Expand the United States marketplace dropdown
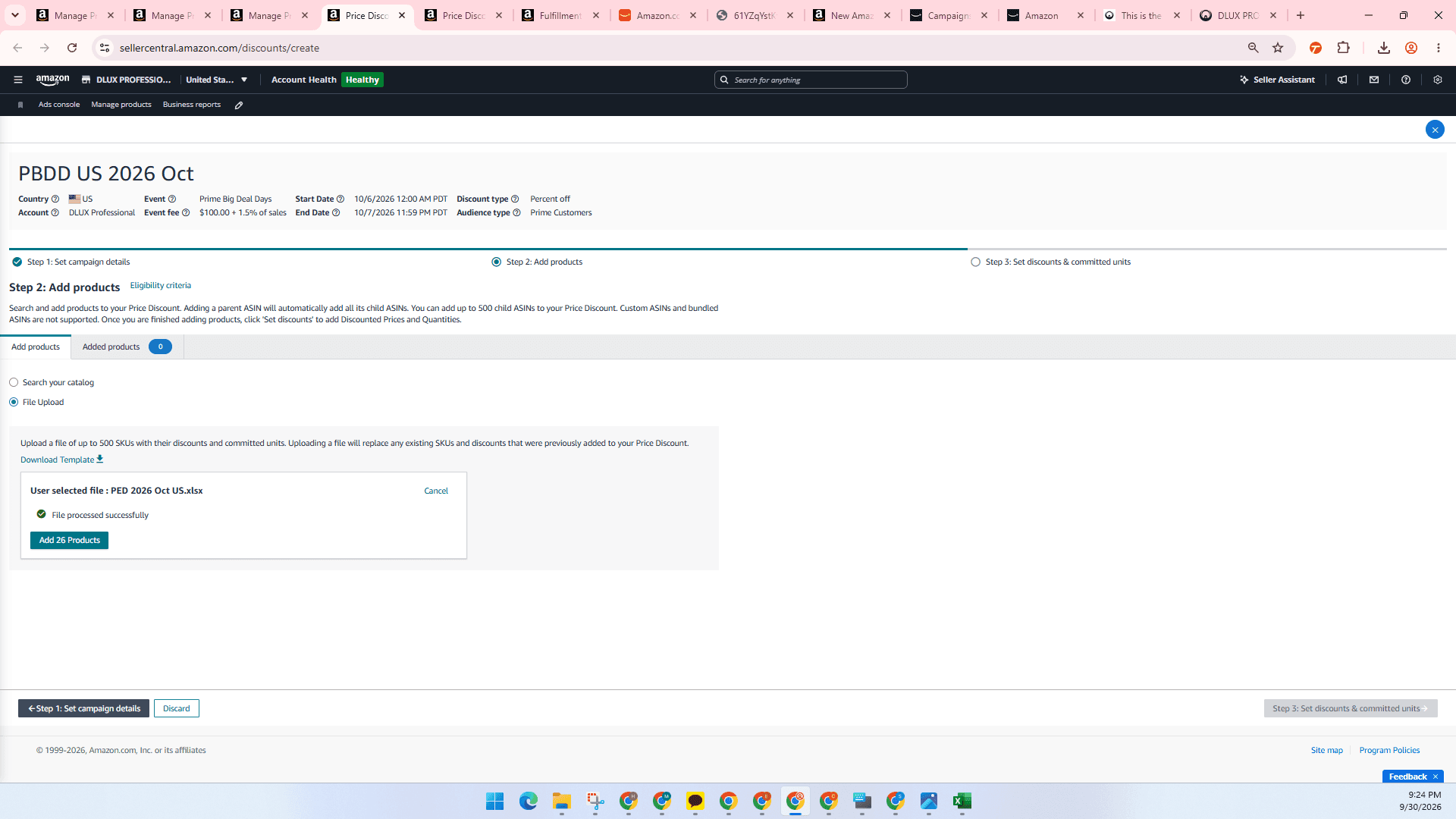The height and width of the screenshot is (819, 1456). (217, 80)
